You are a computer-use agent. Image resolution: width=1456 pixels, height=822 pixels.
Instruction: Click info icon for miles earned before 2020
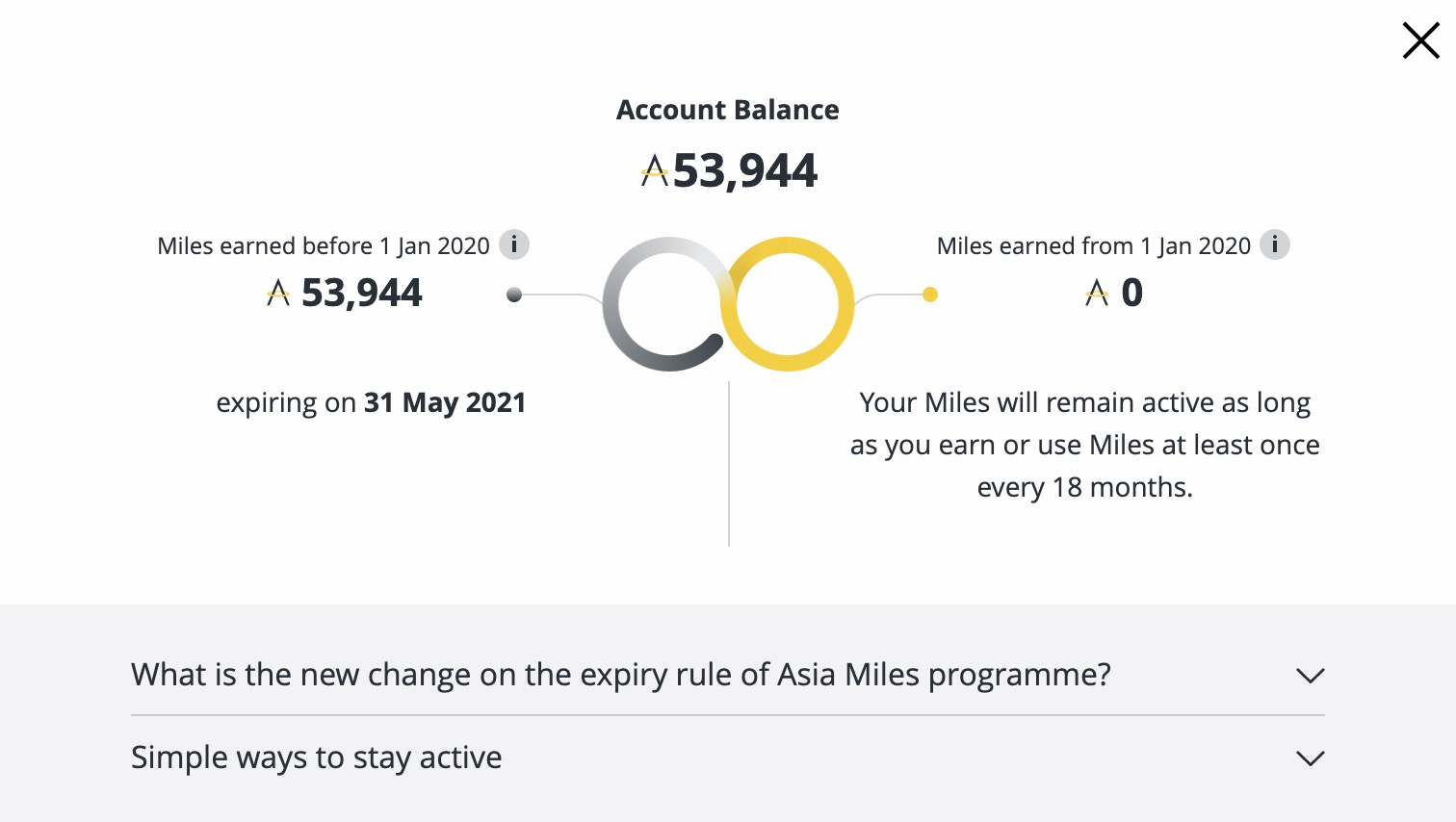tap(514, 244)
